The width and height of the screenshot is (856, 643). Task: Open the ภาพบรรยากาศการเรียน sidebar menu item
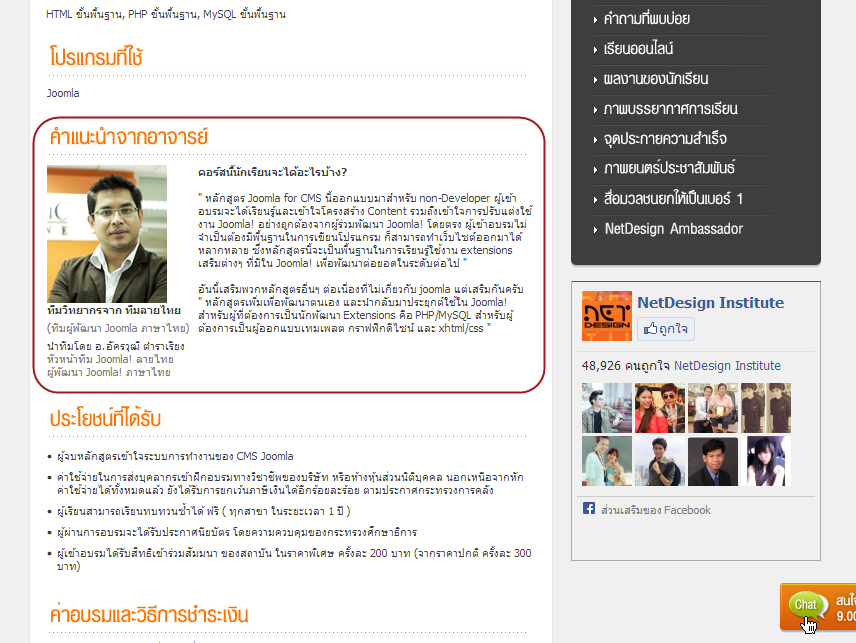point(670,109)
